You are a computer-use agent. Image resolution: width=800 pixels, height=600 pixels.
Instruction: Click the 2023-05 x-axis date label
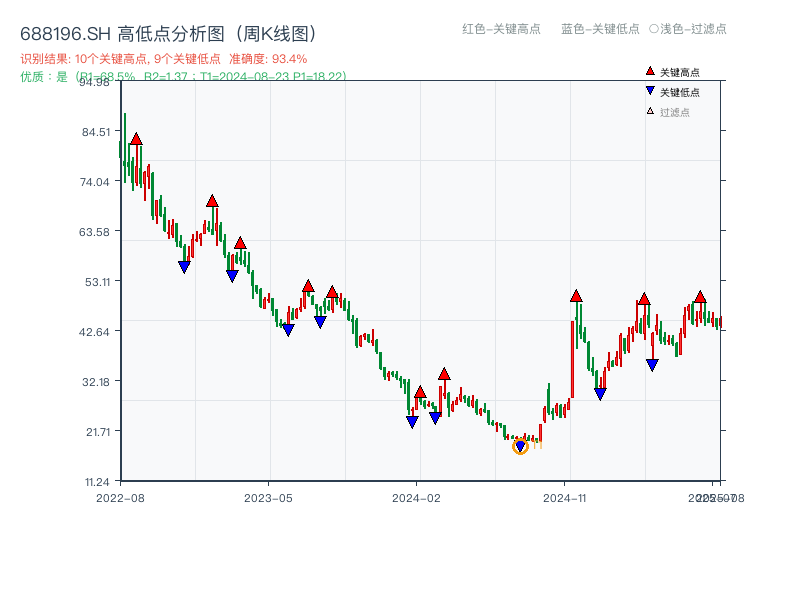[x=268, y=498]
